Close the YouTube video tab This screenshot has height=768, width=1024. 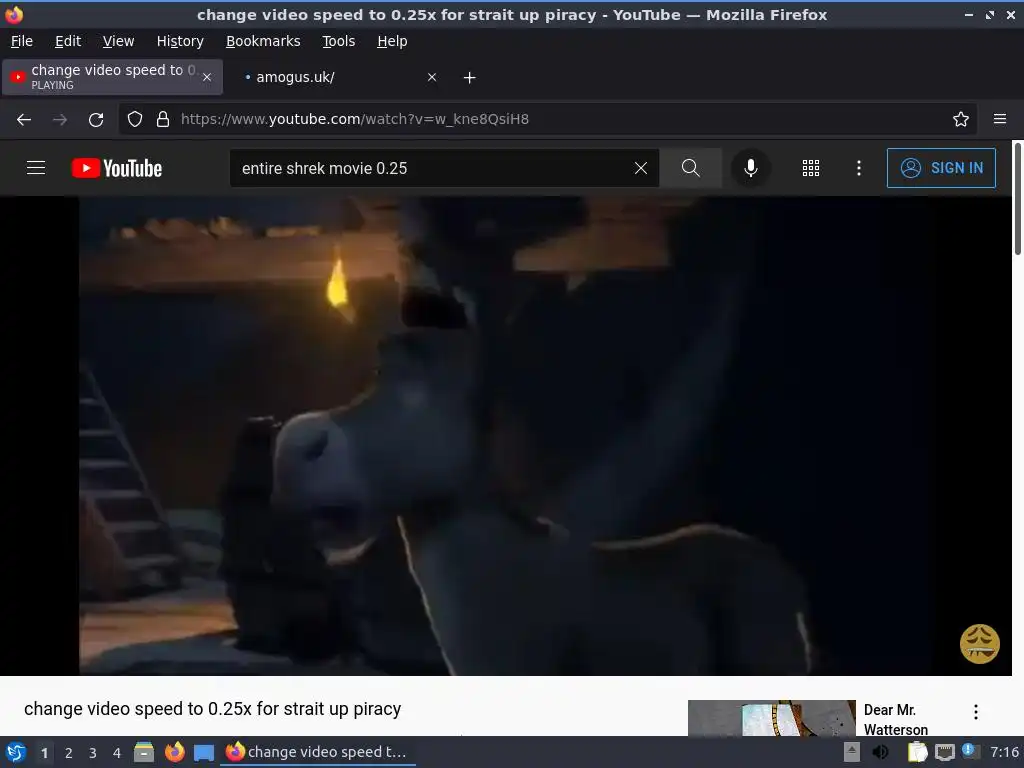pos(206,77)
